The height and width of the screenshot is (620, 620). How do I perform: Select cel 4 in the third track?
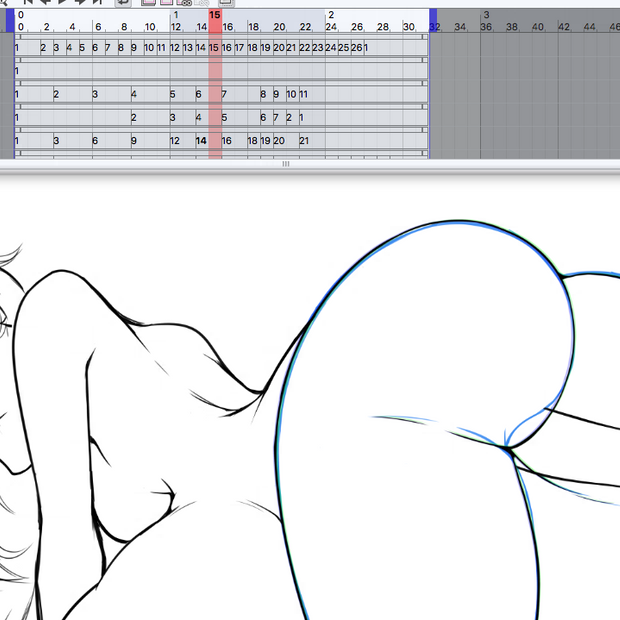[134, 94]
